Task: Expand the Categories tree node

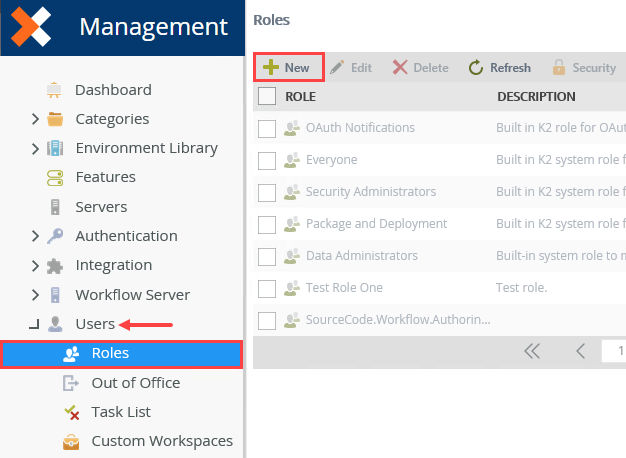Action: click(35, 119)
